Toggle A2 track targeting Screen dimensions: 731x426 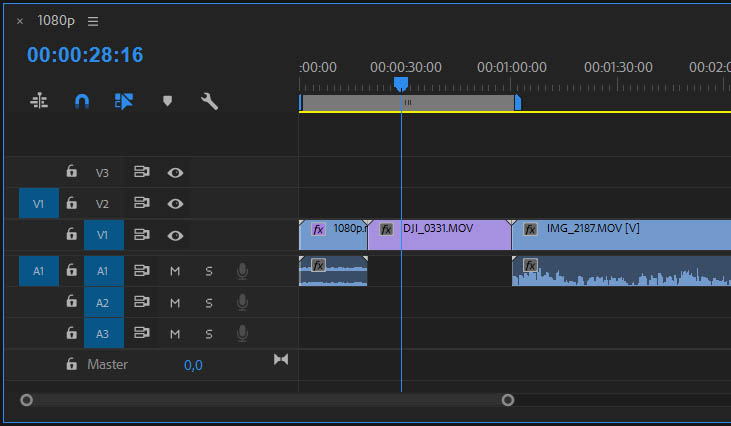click(103, 302)
